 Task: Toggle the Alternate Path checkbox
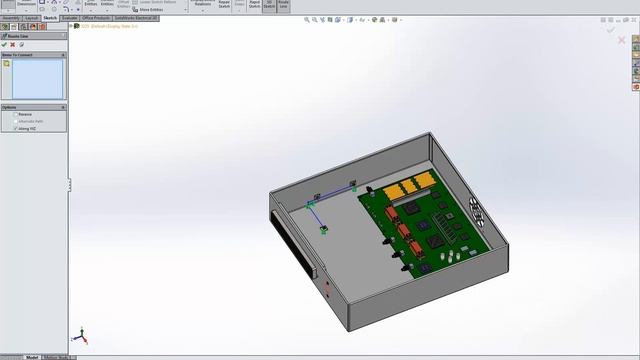click(x=16, y=121)
